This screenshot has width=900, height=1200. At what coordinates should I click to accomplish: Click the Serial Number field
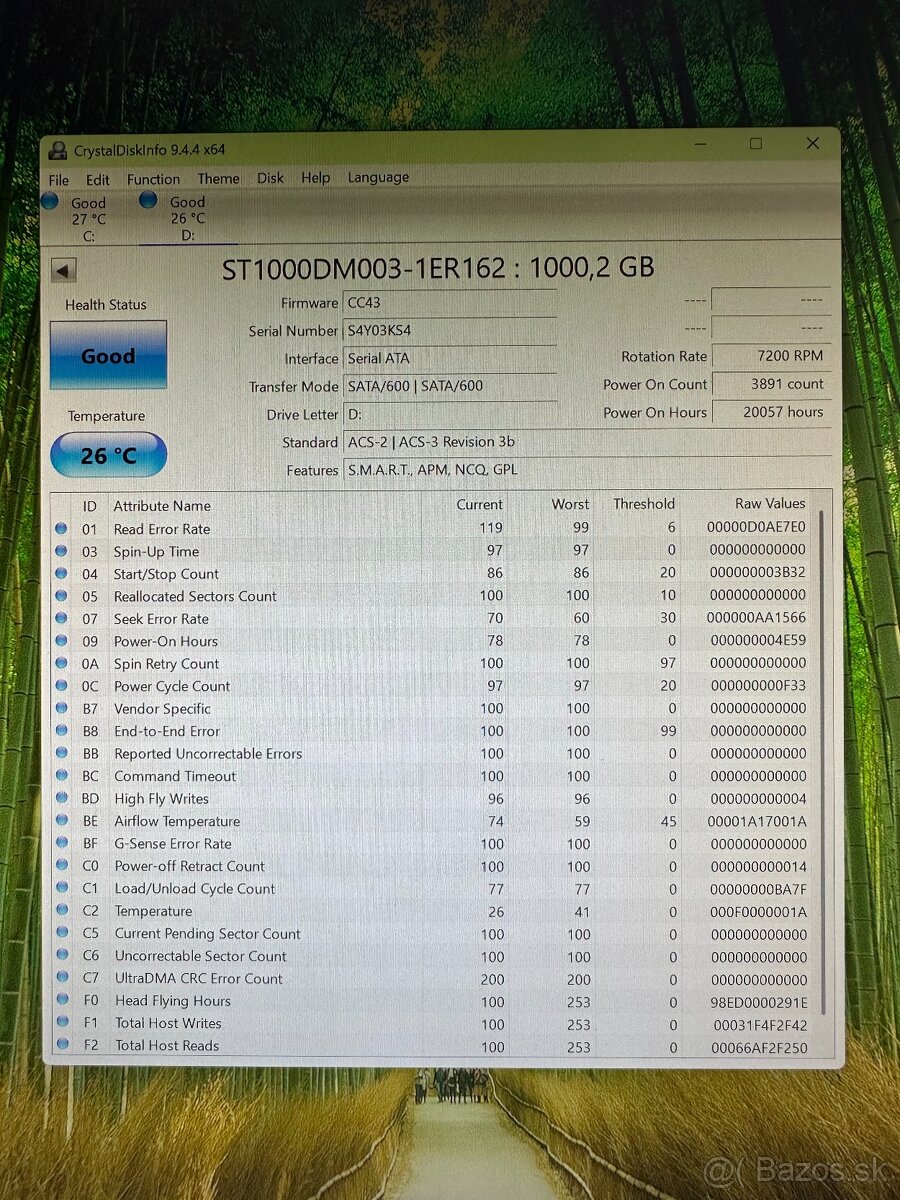coord(450,330)
